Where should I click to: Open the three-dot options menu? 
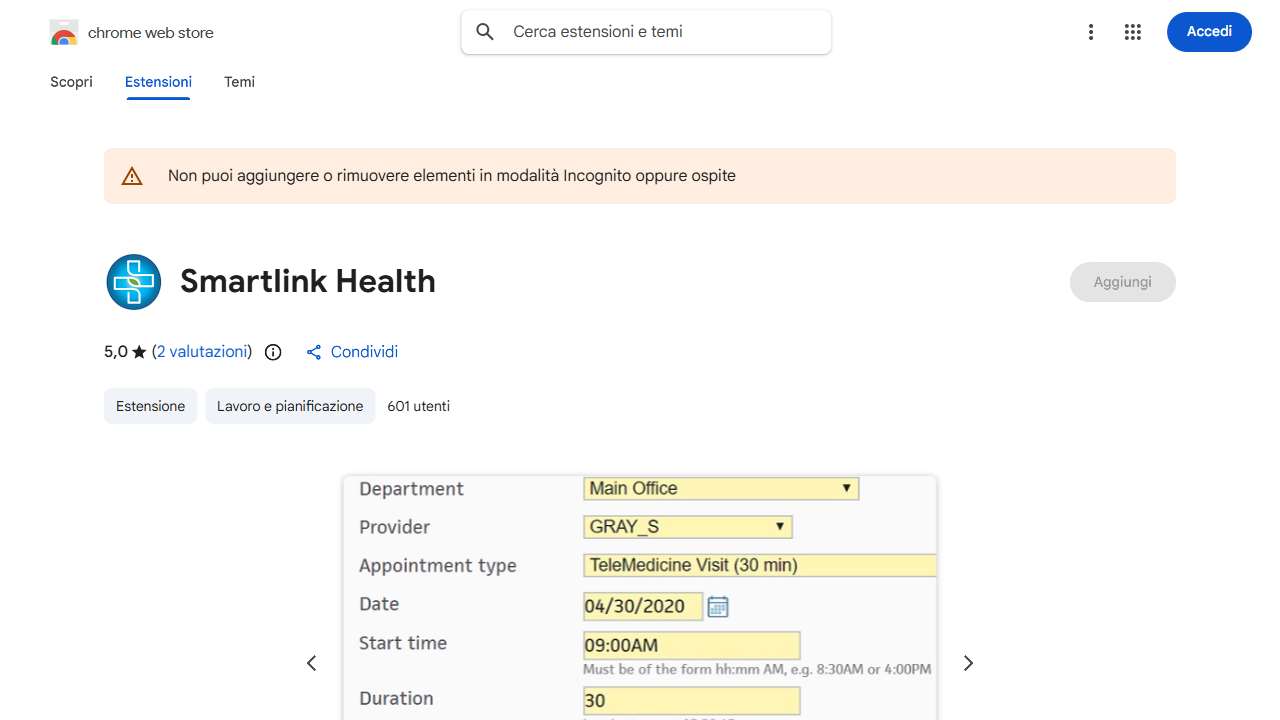tap(1090, 32)
